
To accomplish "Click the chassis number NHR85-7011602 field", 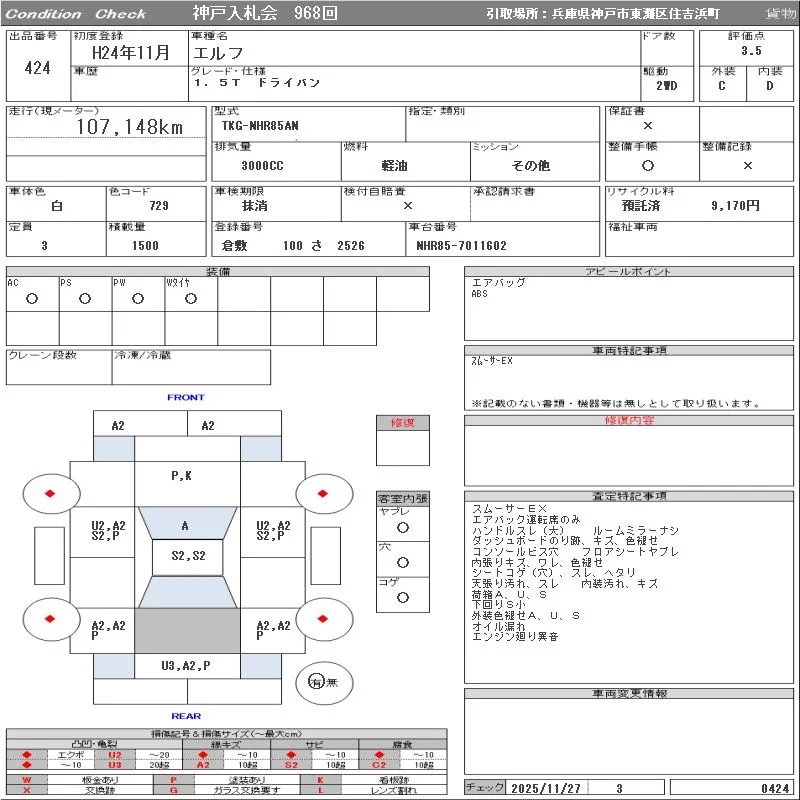I will [461, 245].
